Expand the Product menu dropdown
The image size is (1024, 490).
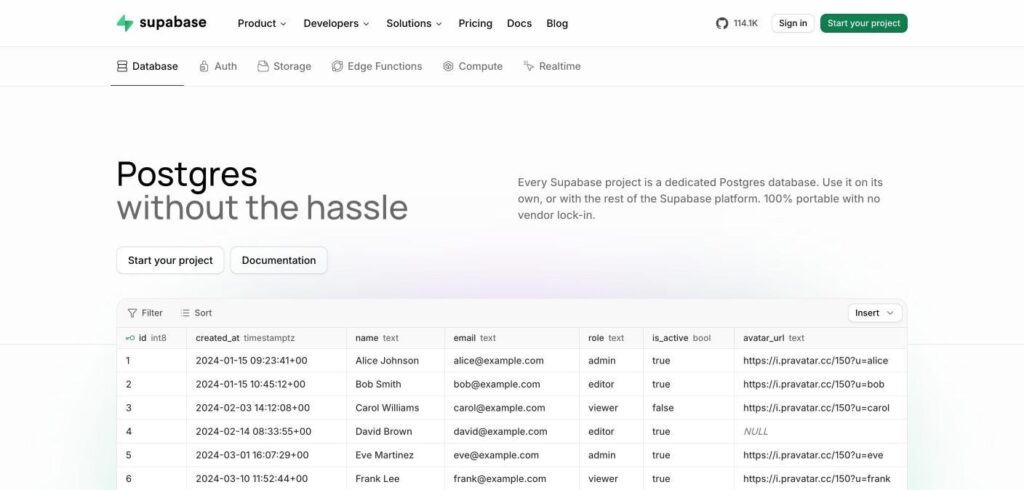click(262, 24)
